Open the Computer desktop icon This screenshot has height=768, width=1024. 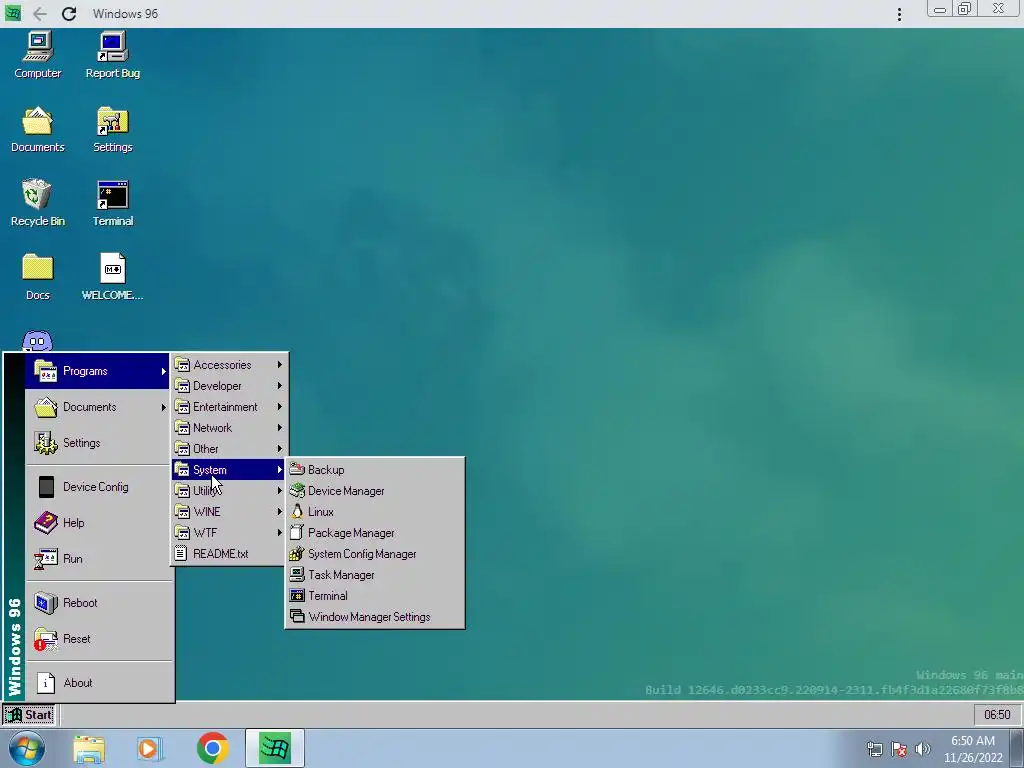pyautogui.click(x=38, y=56)
